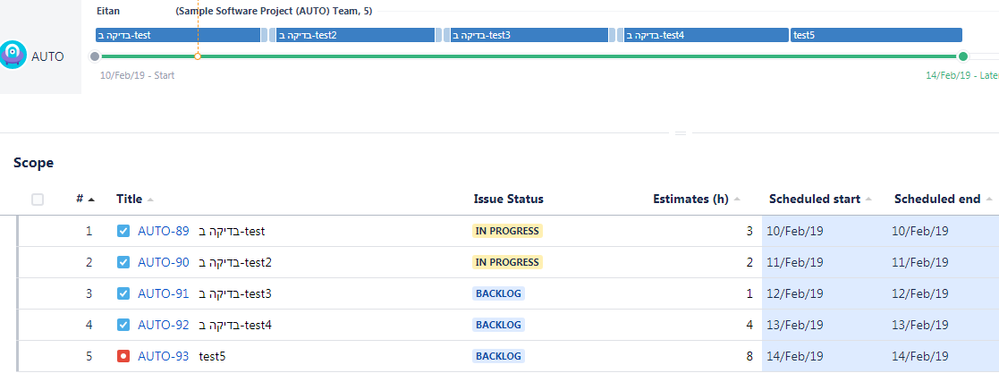Select the test3 bar in timeline
The height and width of the screenshot is (374, 999).
(529, 35)
